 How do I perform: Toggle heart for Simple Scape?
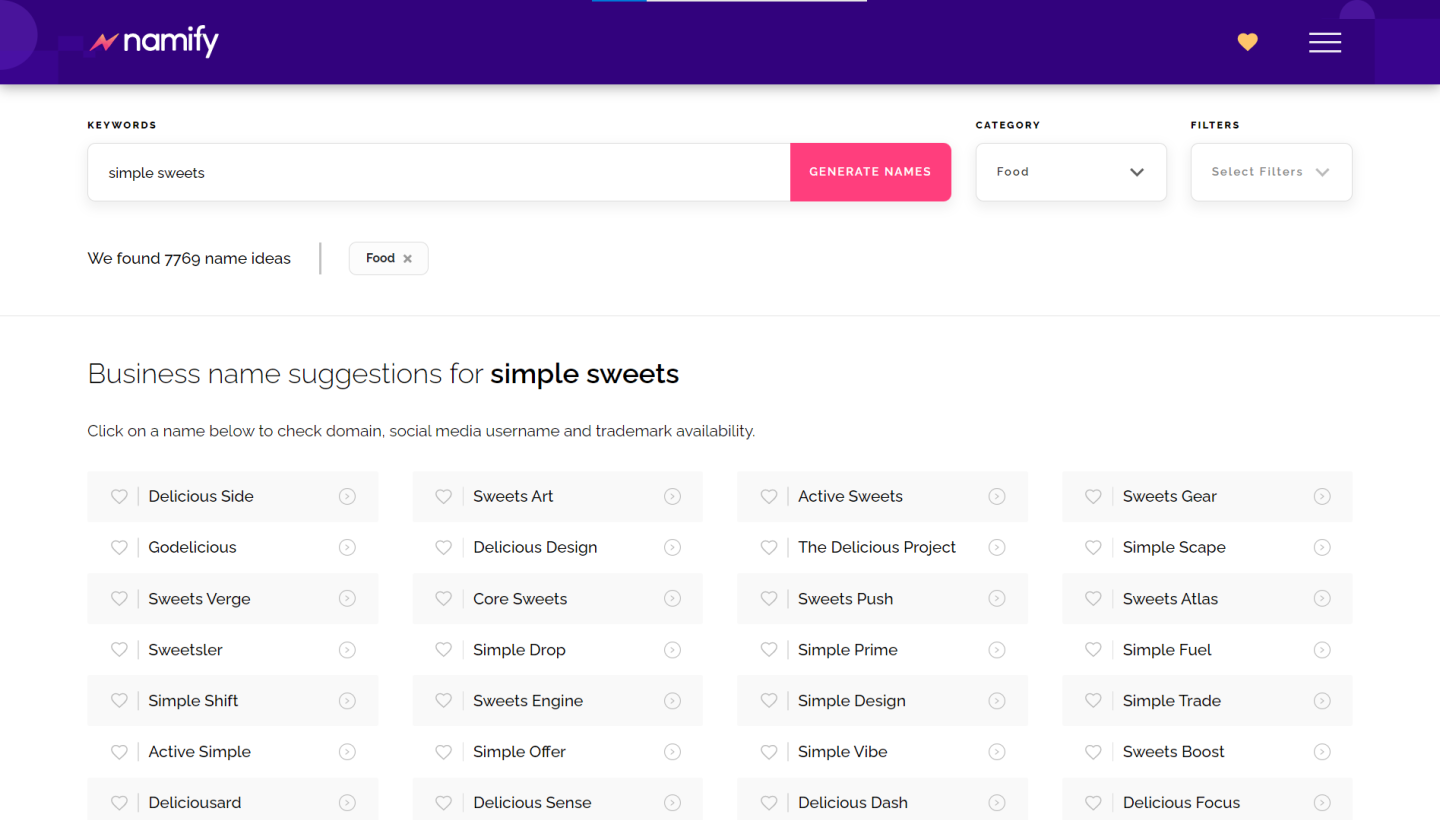click(1093, 548)
